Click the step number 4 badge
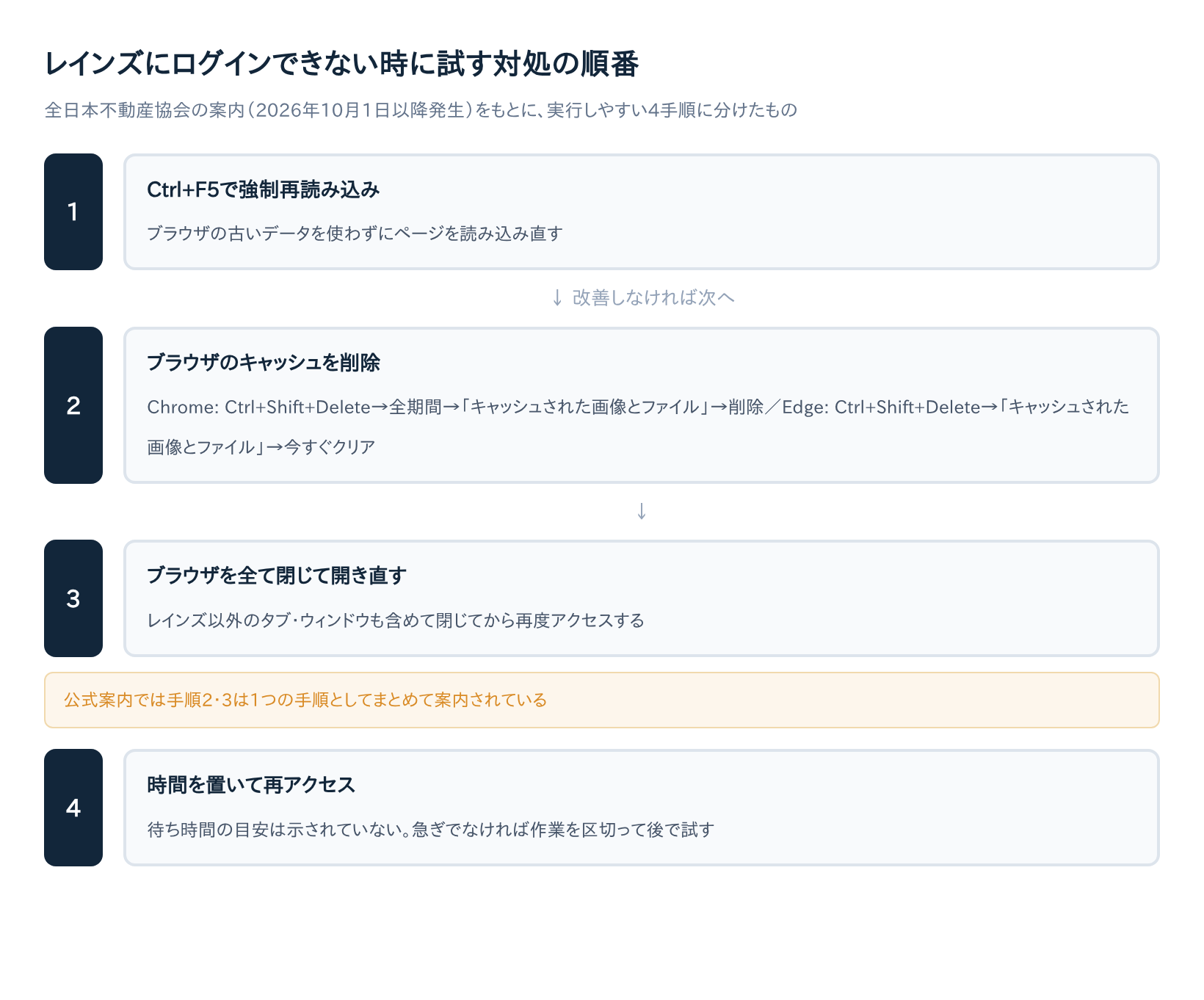This screenshot has height=1000, width=1204. [73, 808]
